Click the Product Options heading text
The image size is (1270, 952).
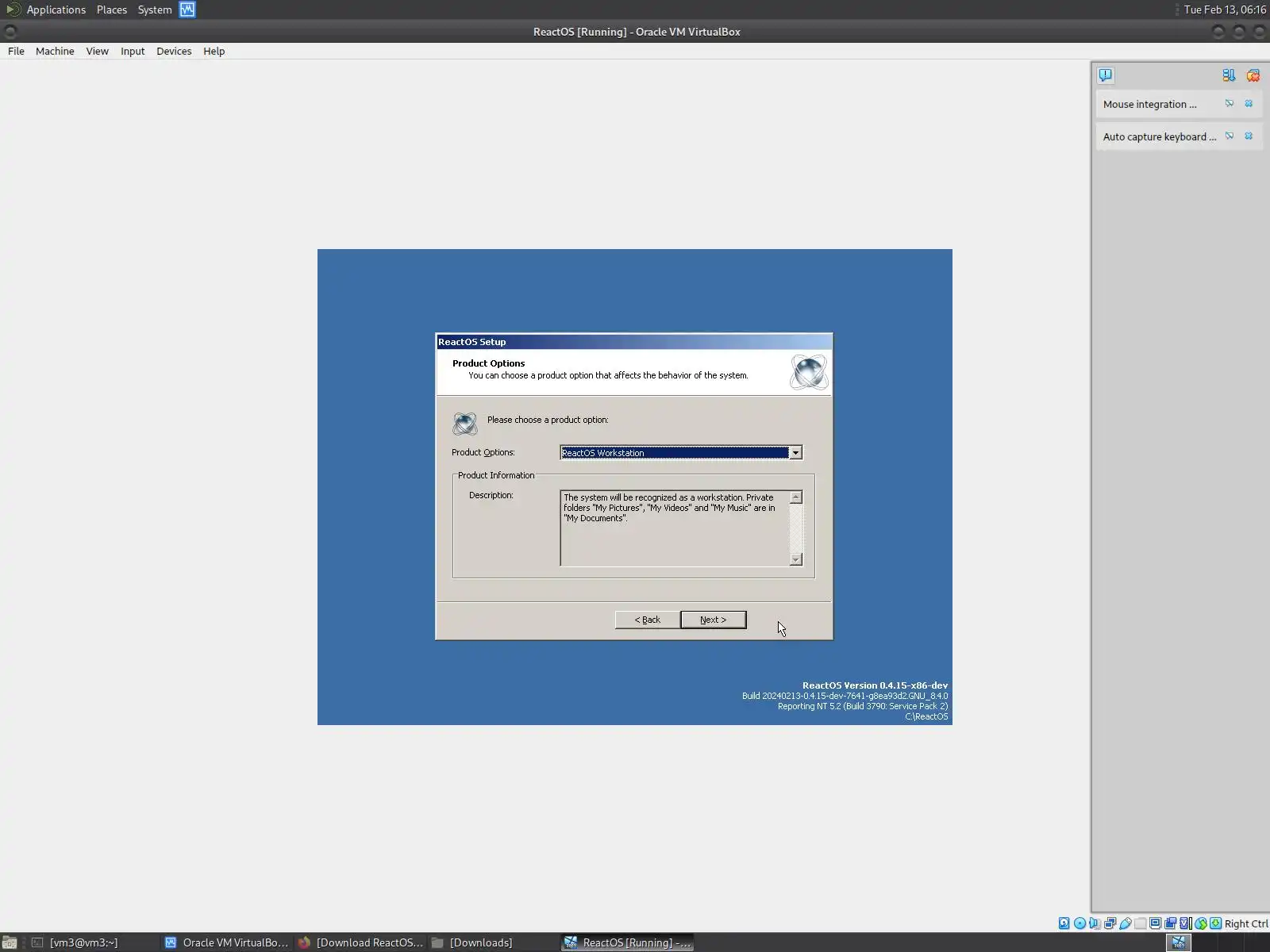[x=488, y=363]
